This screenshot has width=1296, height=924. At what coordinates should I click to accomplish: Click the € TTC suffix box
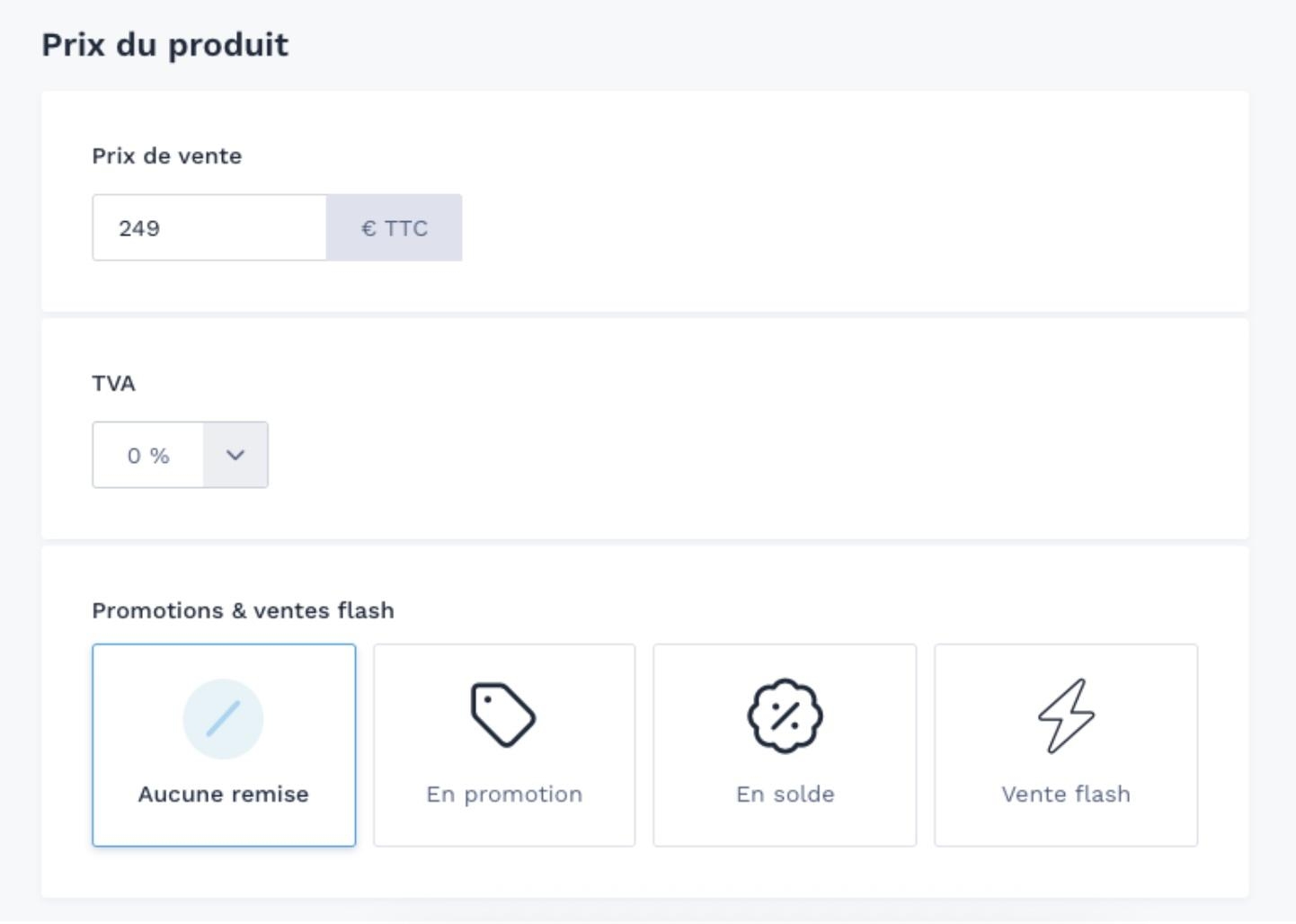coord(395,228)
